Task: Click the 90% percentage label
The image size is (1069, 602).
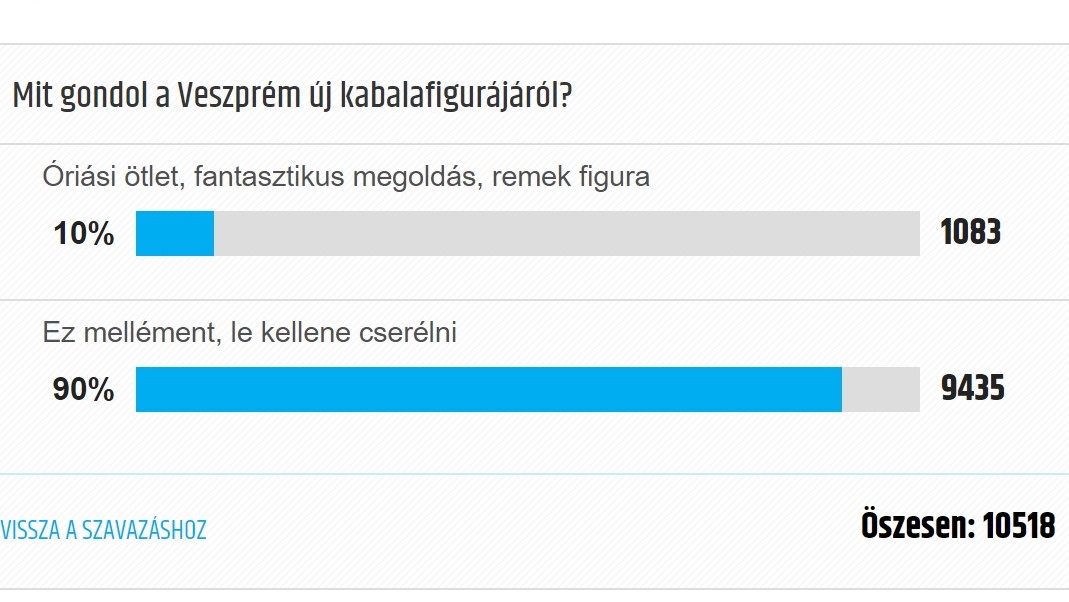Action: click(x=83, y=389)
